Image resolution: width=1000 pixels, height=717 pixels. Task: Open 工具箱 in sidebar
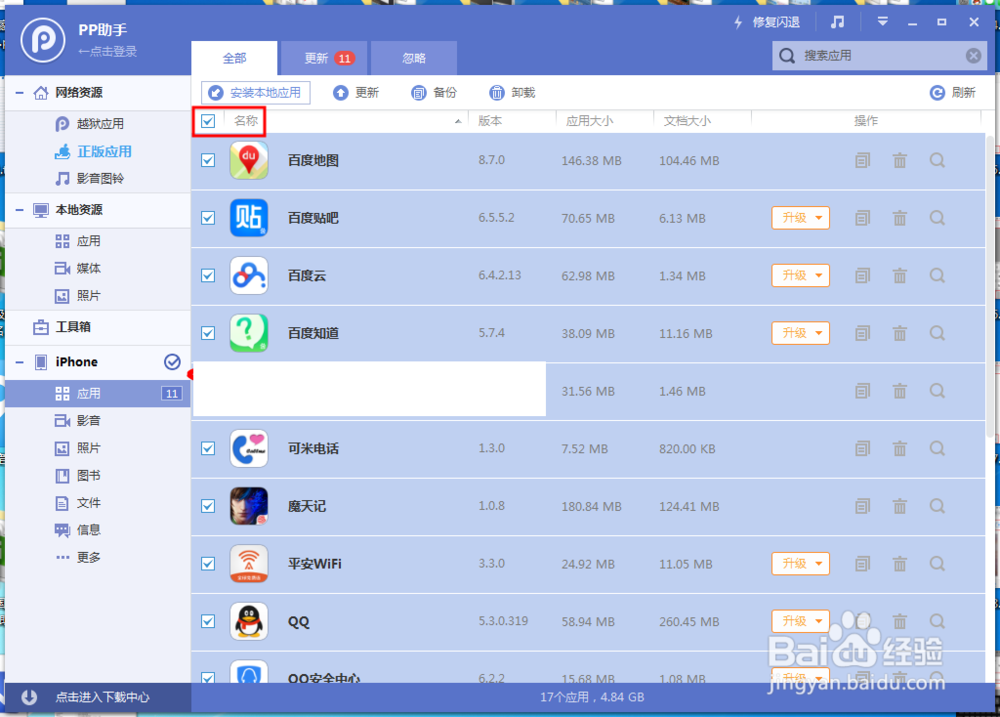tap(62, 327)
